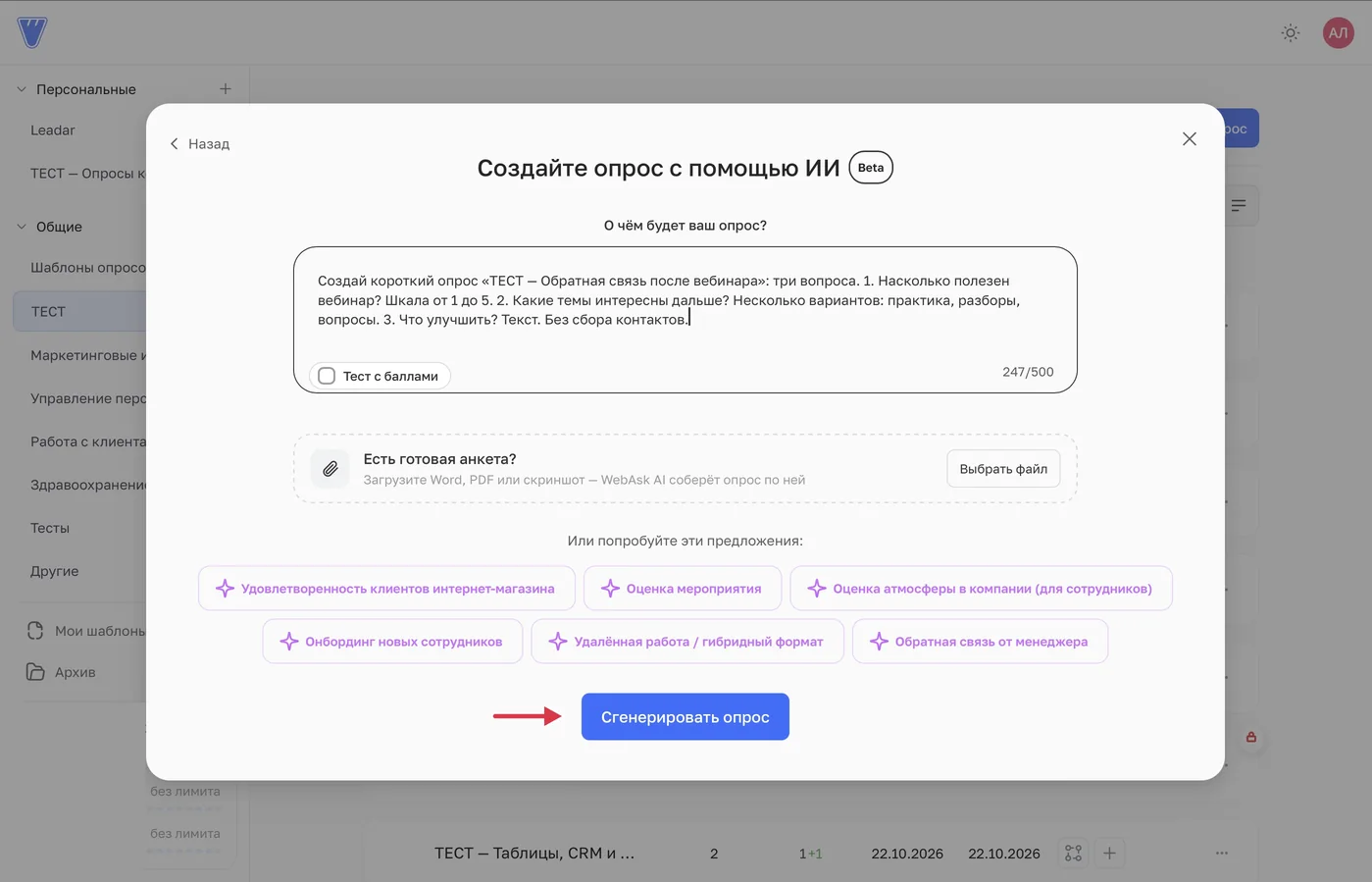This screenshot has width=1372, height=882.
Task: Select Обратная связь от менеджера suggestion
Action: tap(980, 642)
